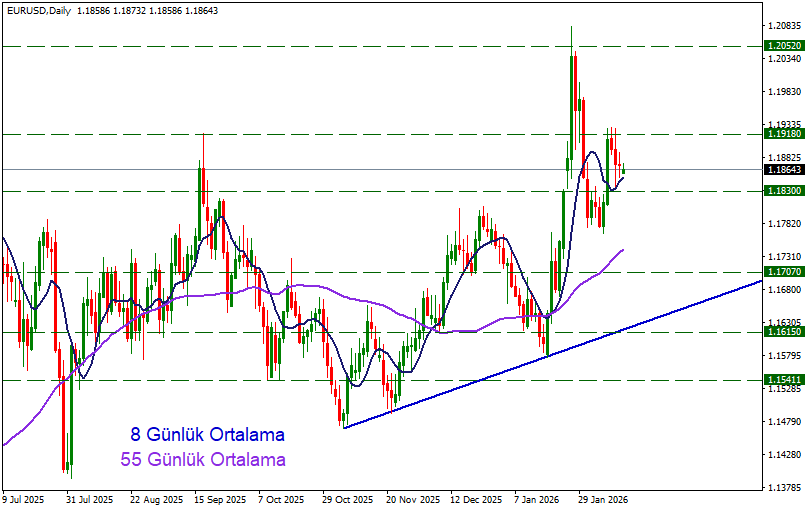
Task: Select the 1.15411 lowest green level label
Action: click(782, 380)
